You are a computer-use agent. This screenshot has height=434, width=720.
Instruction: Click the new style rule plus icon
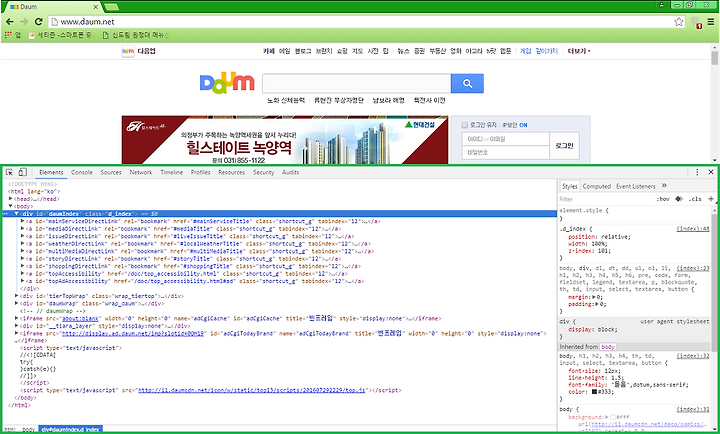pos(711,199)
